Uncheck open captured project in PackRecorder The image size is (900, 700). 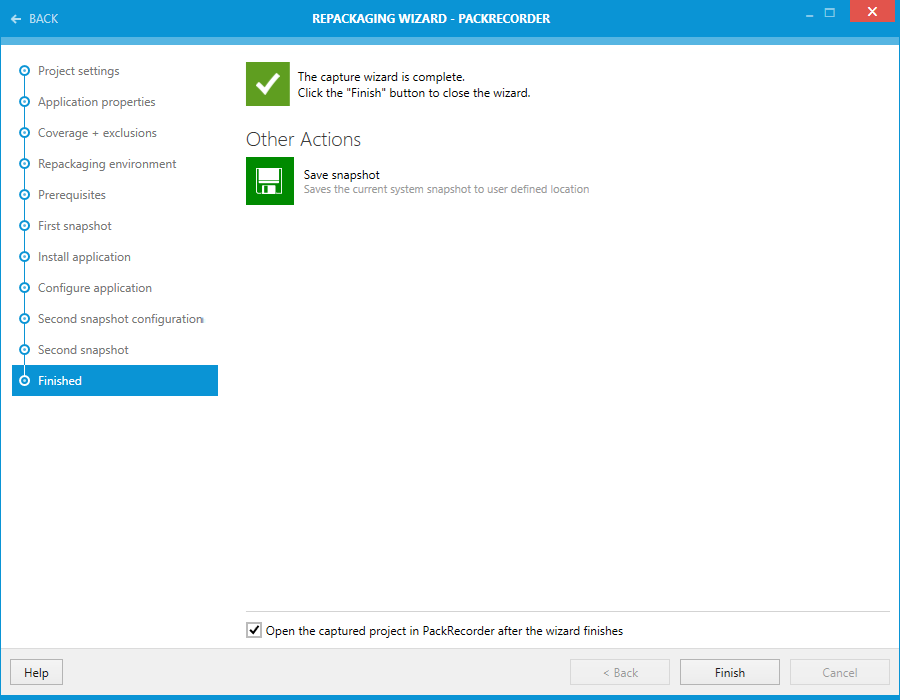(254, 630)
